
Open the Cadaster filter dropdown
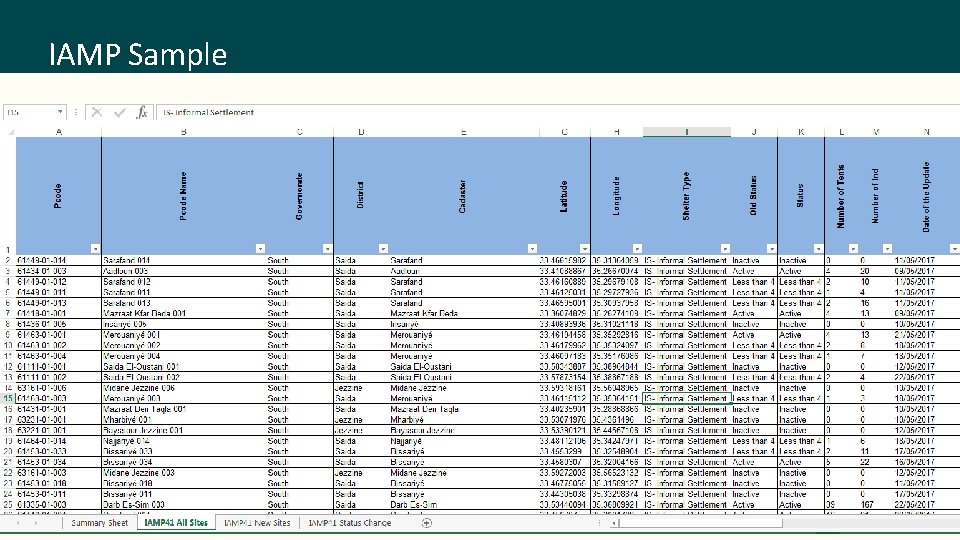point(532,249)
